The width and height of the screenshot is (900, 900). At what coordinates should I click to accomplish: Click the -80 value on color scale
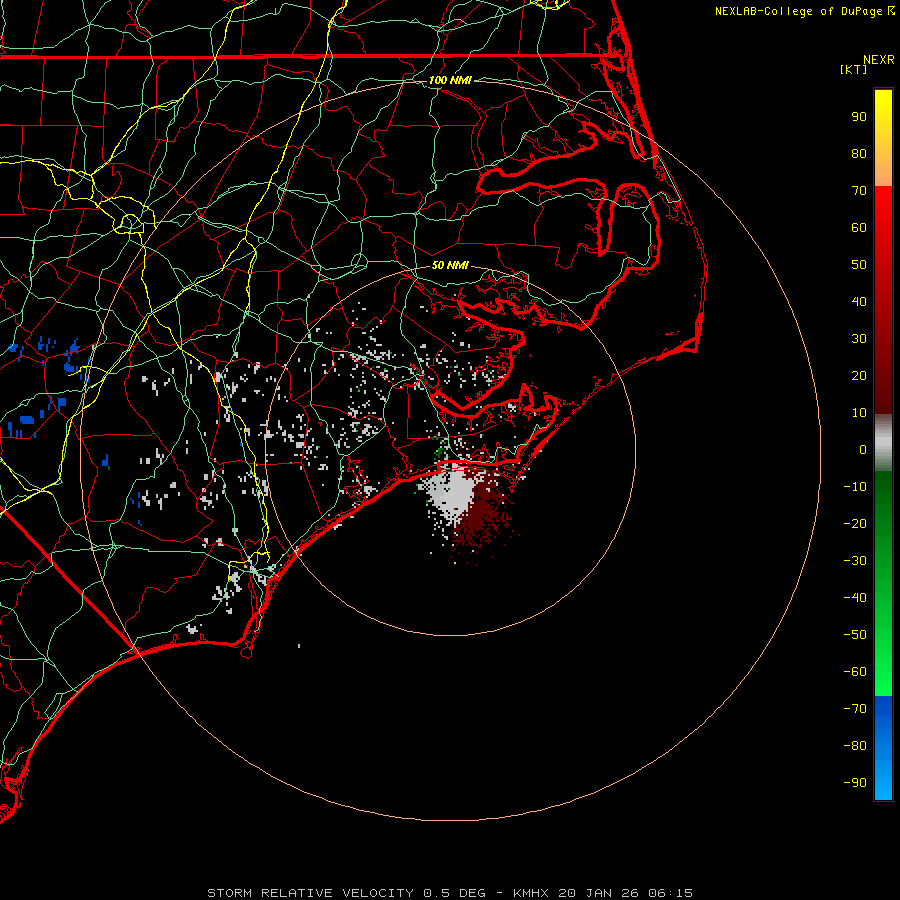tap(855, 746)
